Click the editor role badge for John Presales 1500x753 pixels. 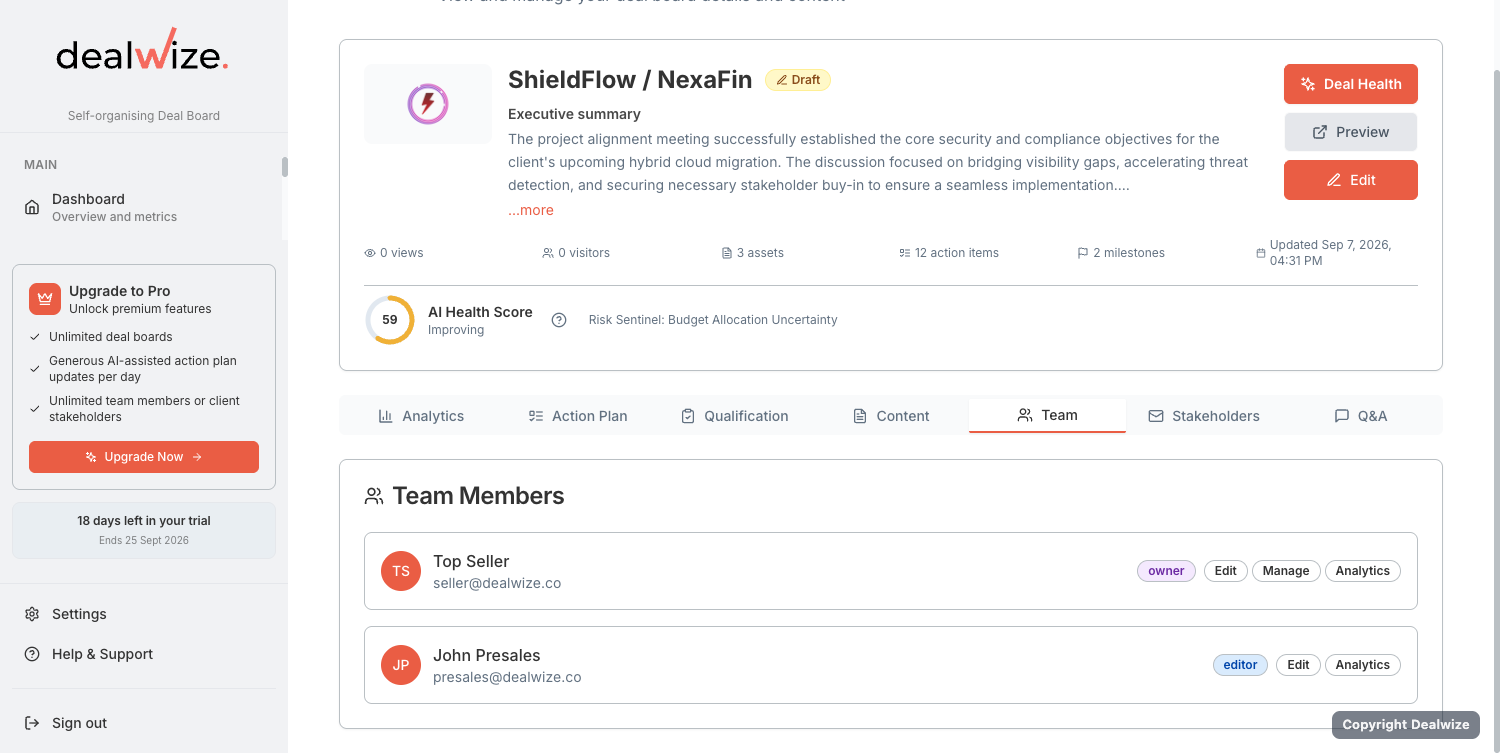pyautogui.click(x=1240, y=665)
